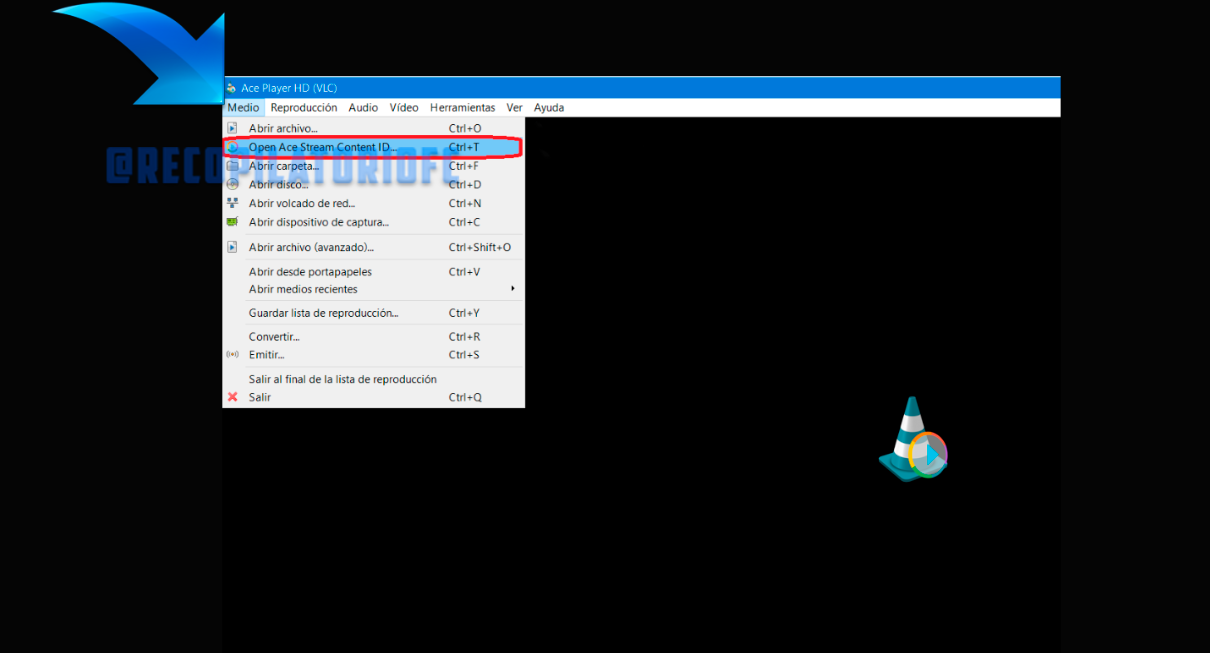1210x653 pixels.
Task: Click the network icon beside Abrir volcado
Action: point(233,203)
